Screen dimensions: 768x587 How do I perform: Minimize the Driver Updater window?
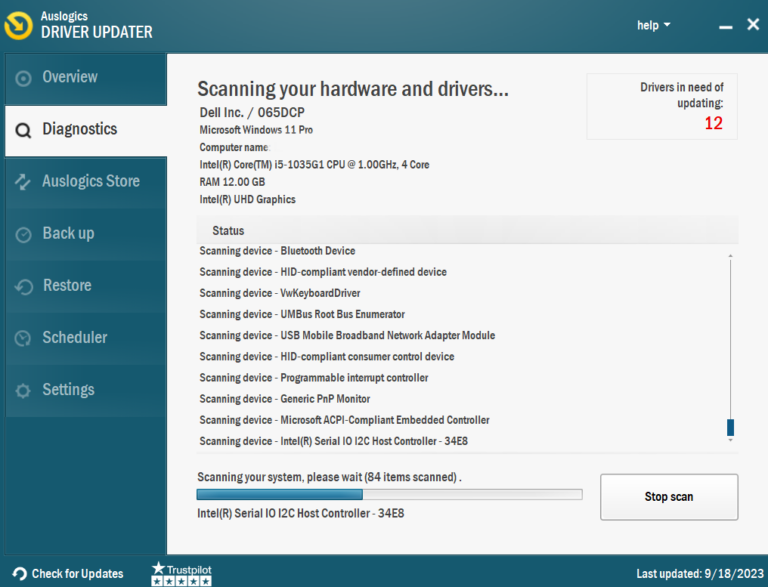(x=725, y=26)
